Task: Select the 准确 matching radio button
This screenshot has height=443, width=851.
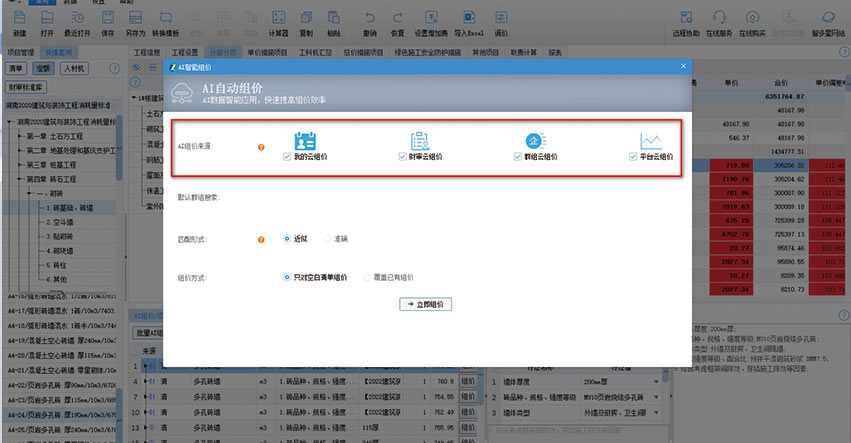Action: coord(326,239)
